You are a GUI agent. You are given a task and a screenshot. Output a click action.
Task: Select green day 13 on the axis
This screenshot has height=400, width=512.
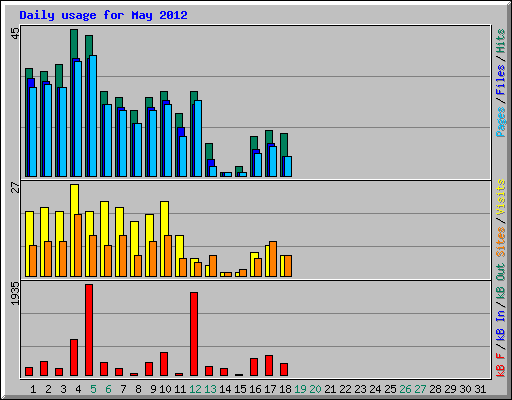click(210, 389)
